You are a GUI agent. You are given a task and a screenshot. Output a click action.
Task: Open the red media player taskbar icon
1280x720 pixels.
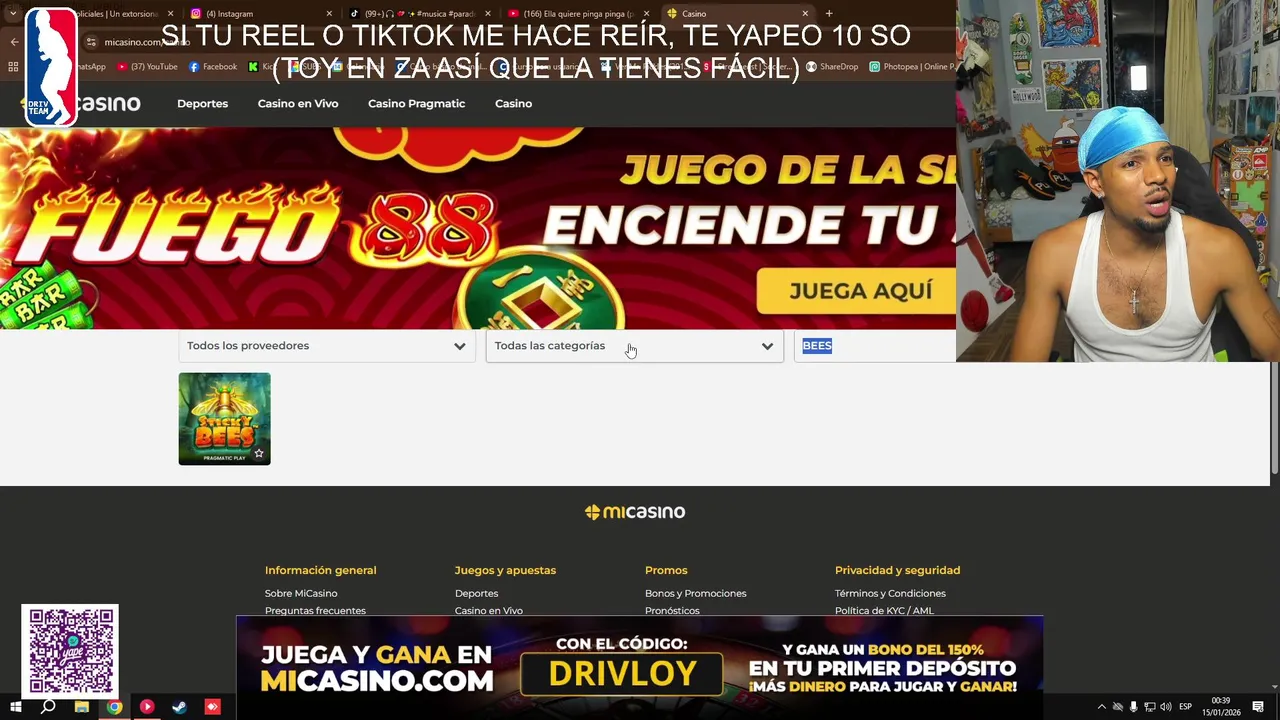tap(147, 707)
